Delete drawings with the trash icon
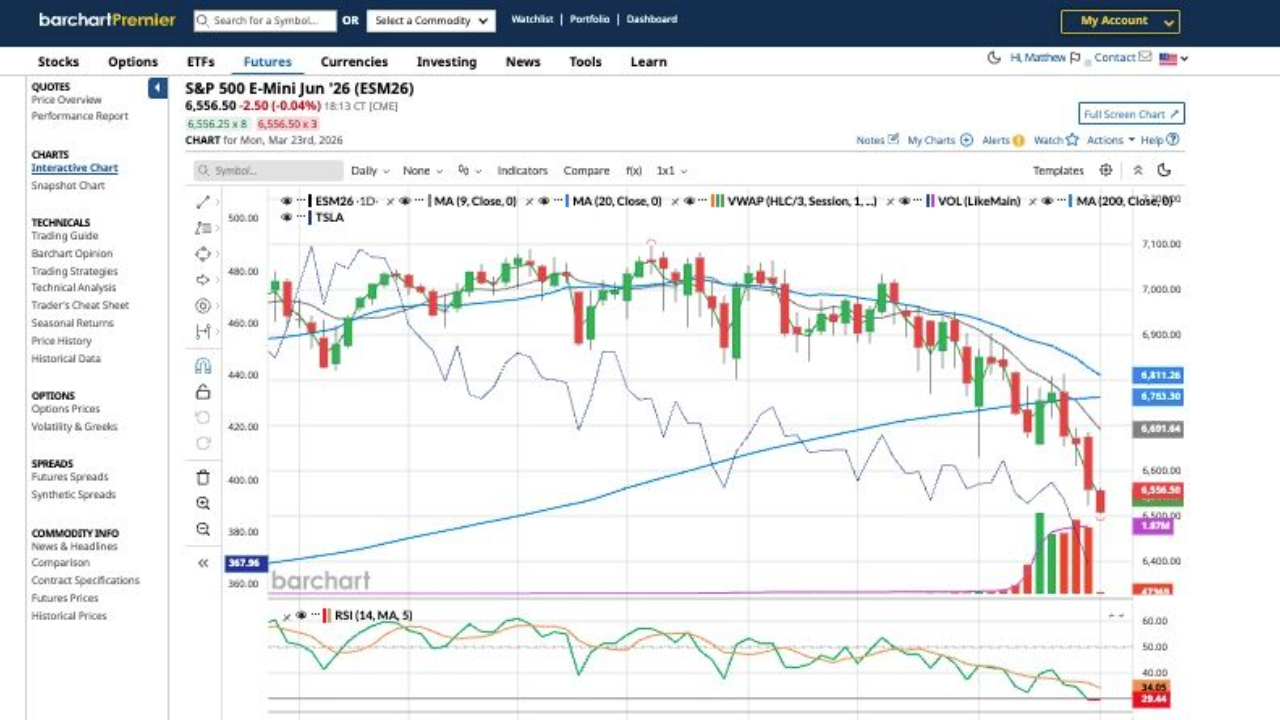The height and width of the screenshot is (720, 1280). [x=203, y=477]
